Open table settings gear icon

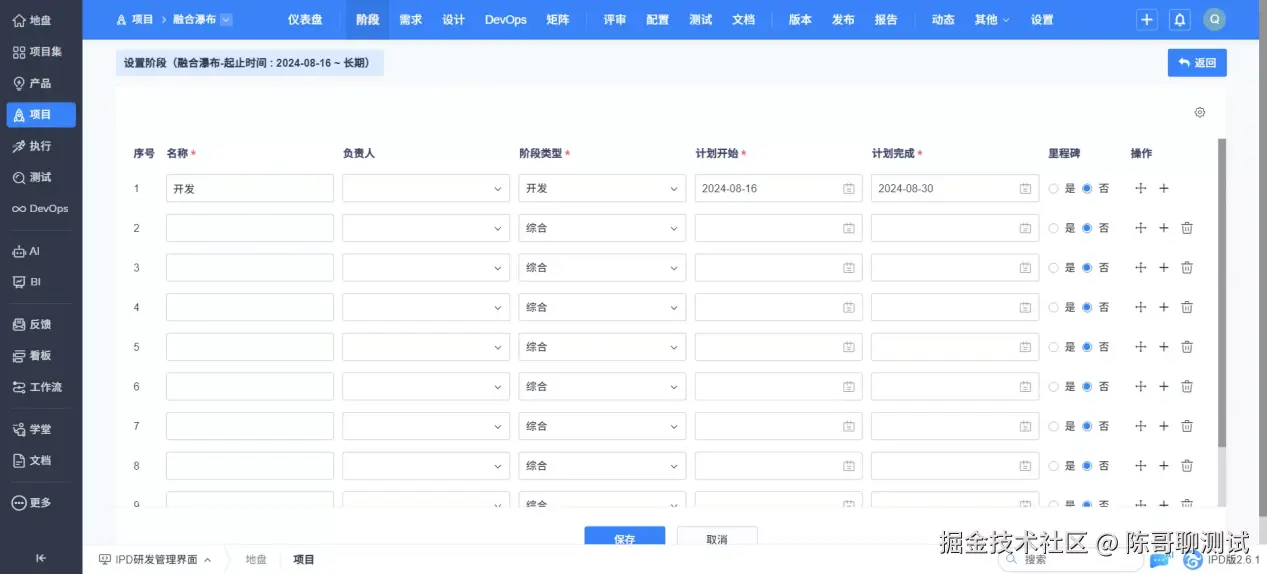point(1200,113)
